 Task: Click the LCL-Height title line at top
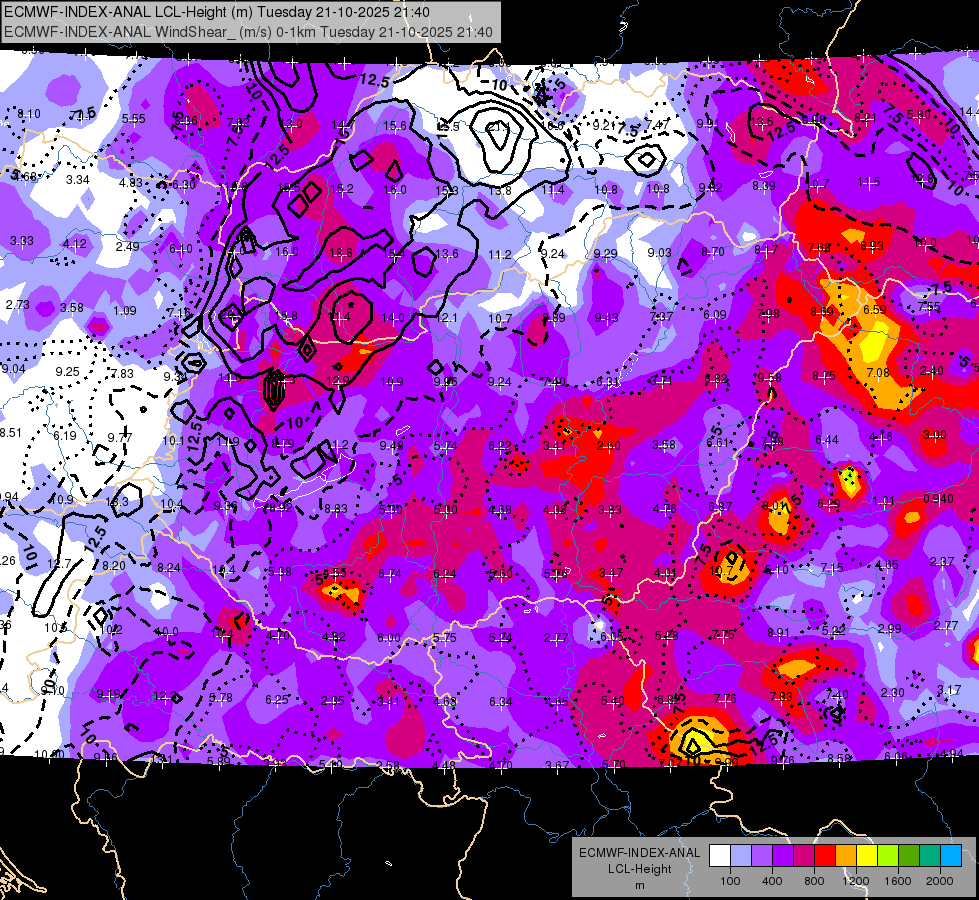(x=217, y=11)
